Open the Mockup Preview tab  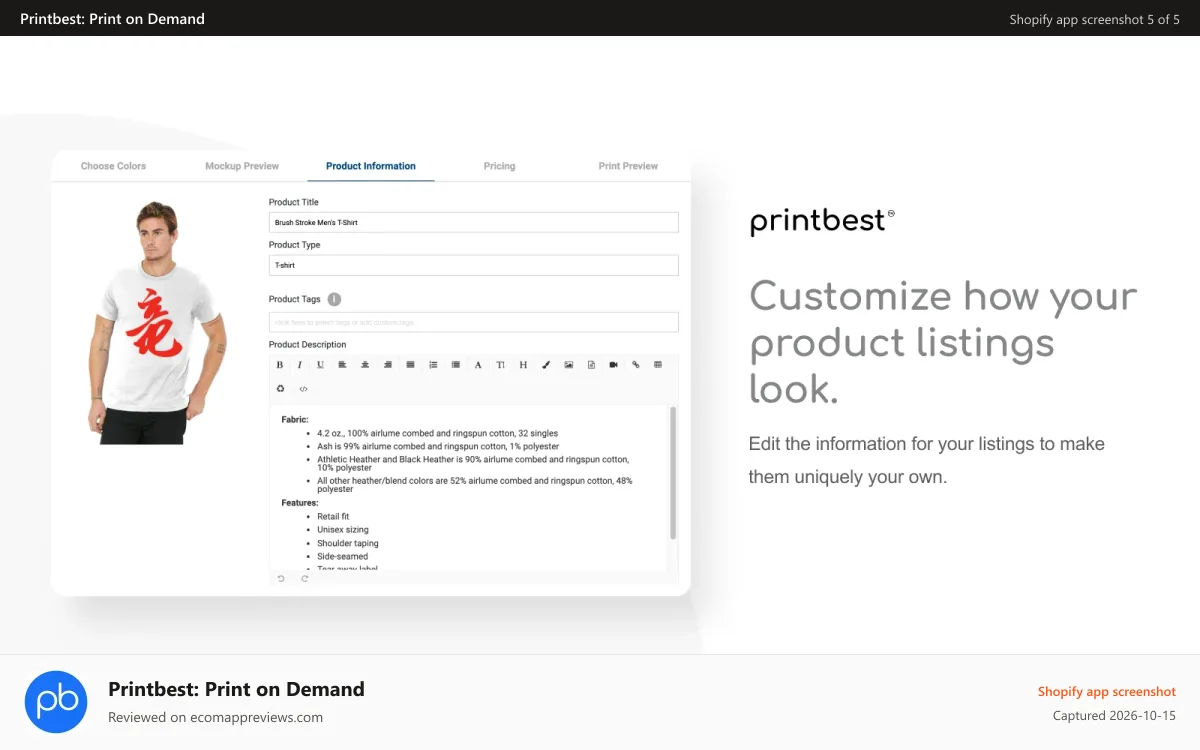pos(242,166)
